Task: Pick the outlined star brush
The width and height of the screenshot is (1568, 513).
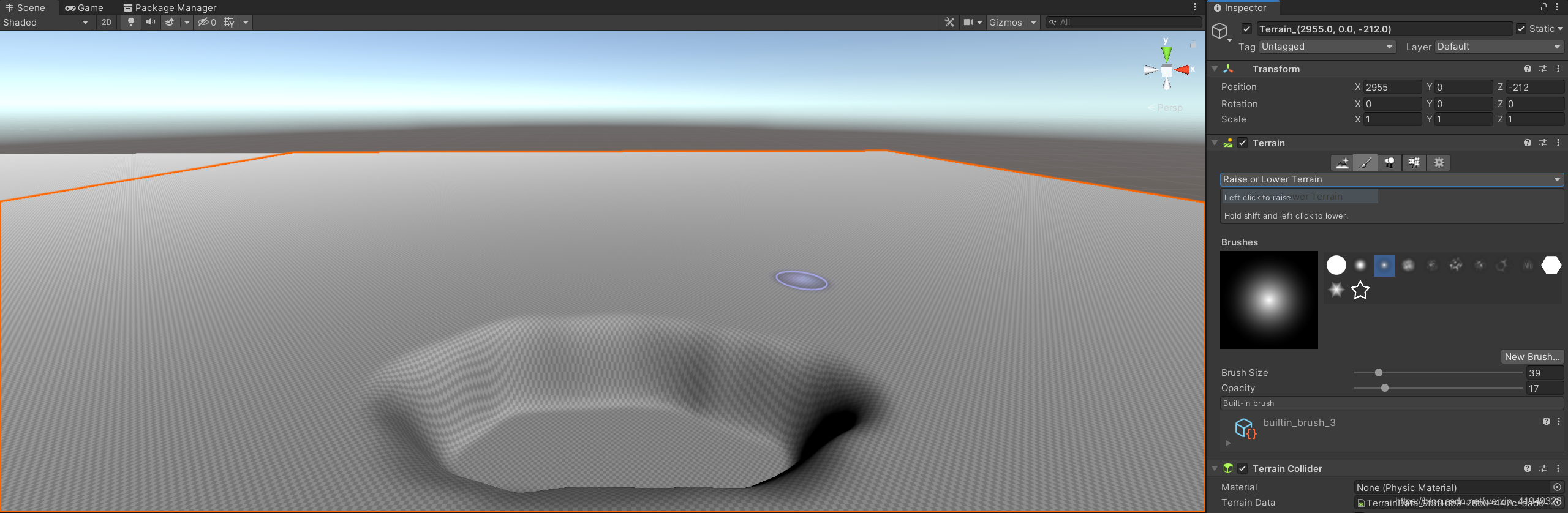Action: 1360,290
